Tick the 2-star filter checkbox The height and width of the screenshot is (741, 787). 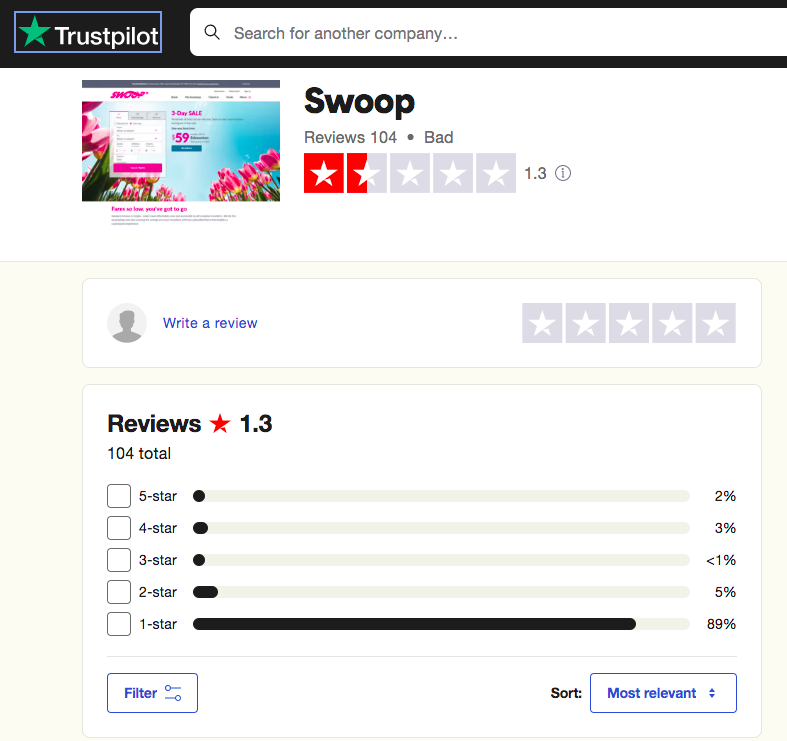(x=119, y=592)
